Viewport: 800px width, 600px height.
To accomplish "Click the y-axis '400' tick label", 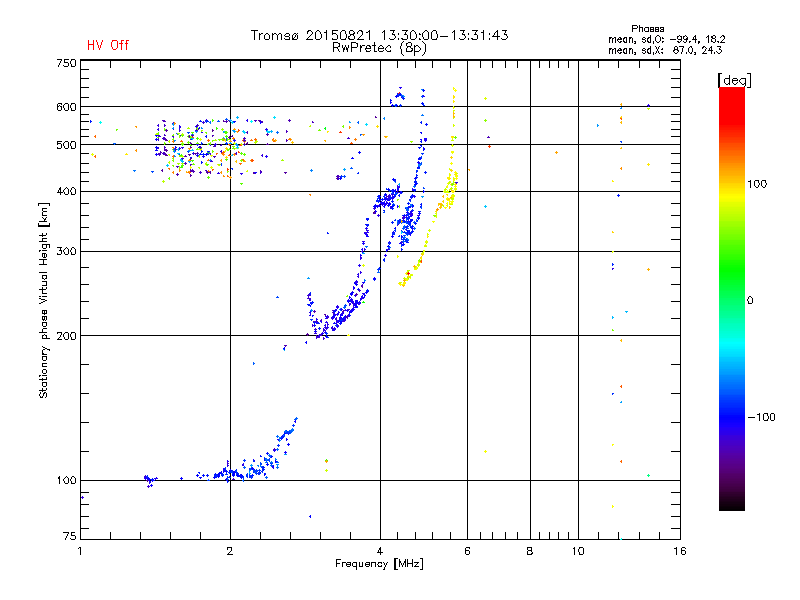I will (x=66, y=191).
